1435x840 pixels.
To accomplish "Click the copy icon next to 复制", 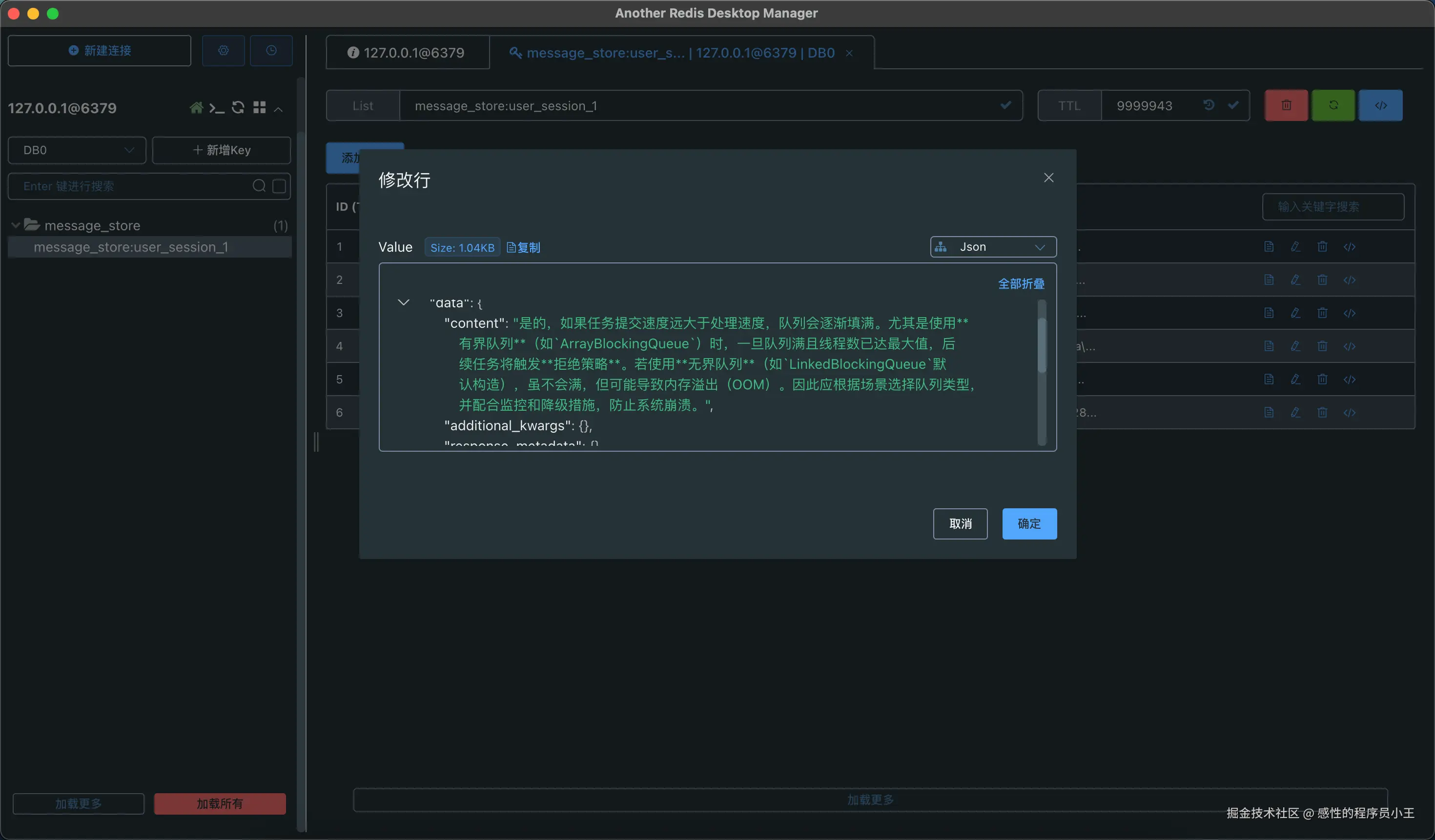I will pyautogui.click(x=511, y=248).
